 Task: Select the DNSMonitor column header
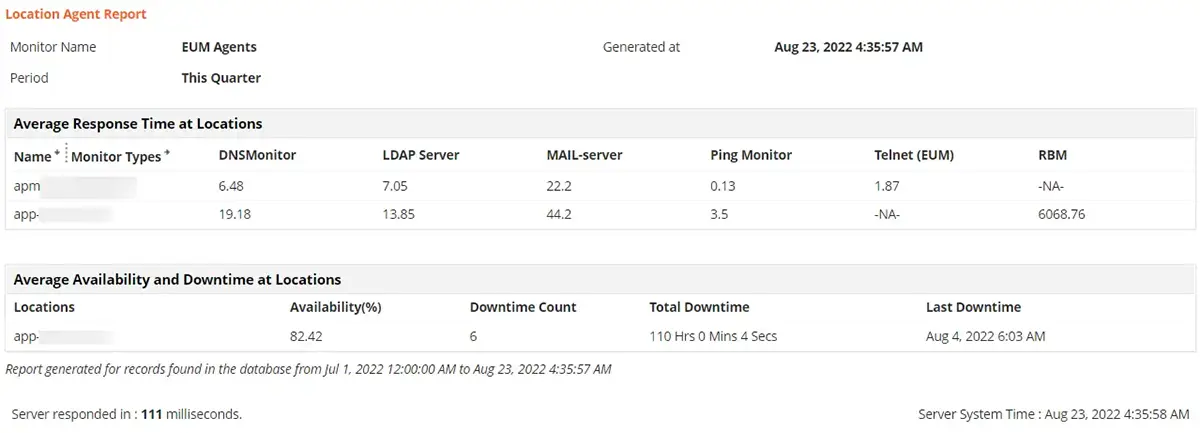257,155
